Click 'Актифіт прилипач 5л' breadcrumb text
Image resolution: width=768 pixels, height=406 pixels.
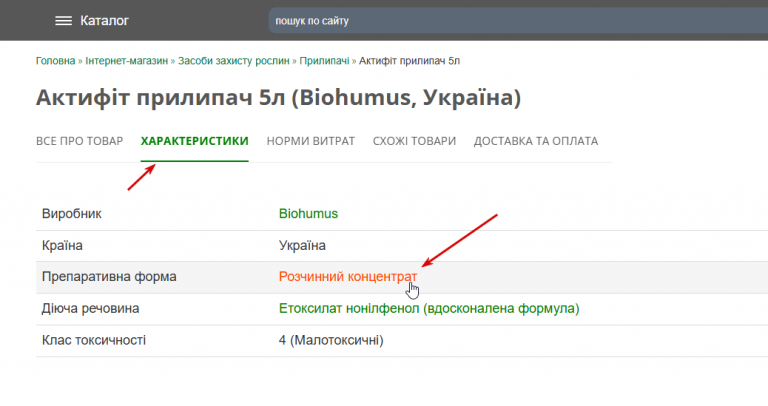point(409,61)
